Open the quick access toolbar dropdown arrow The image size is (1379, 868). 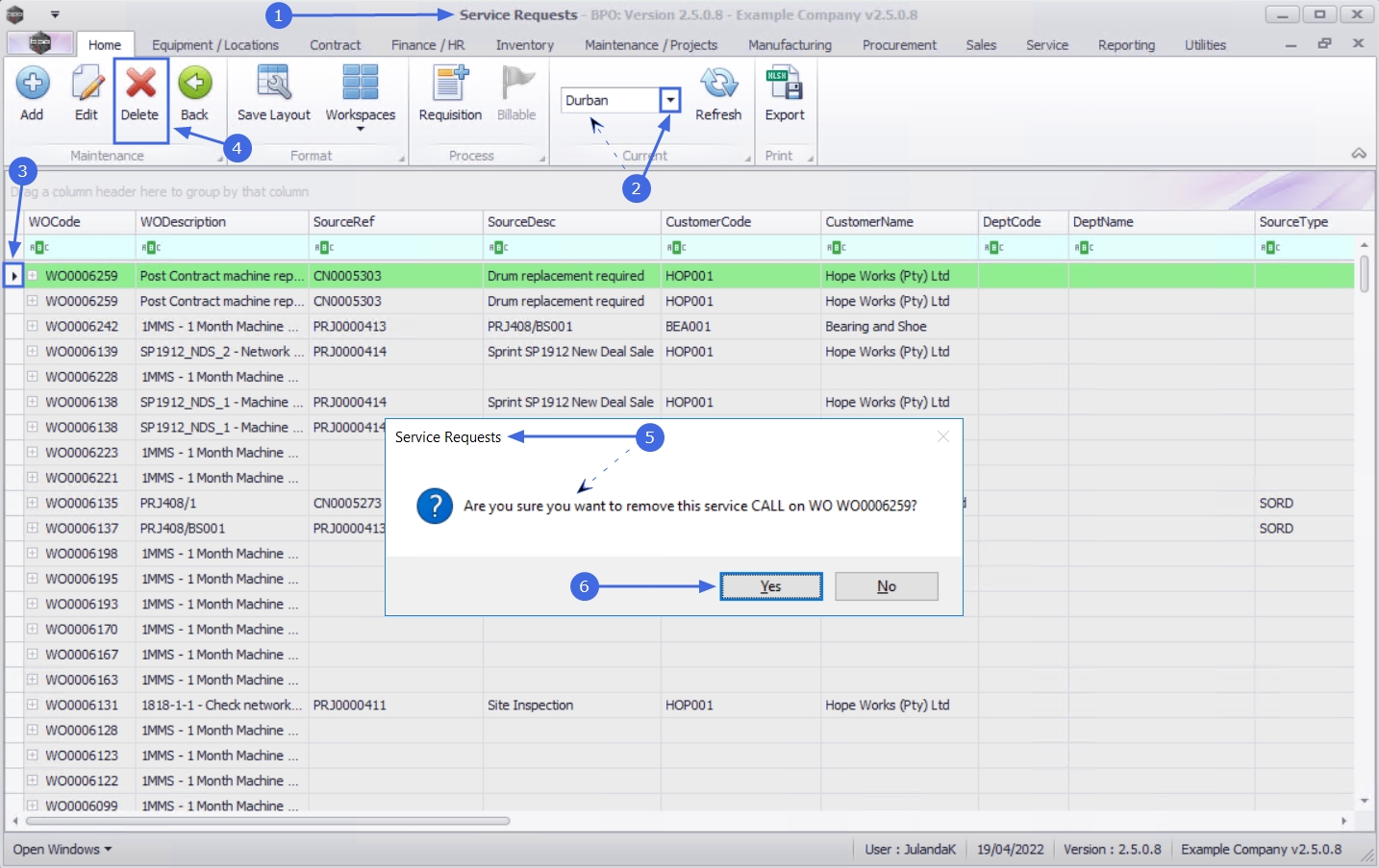click(55, 14)
